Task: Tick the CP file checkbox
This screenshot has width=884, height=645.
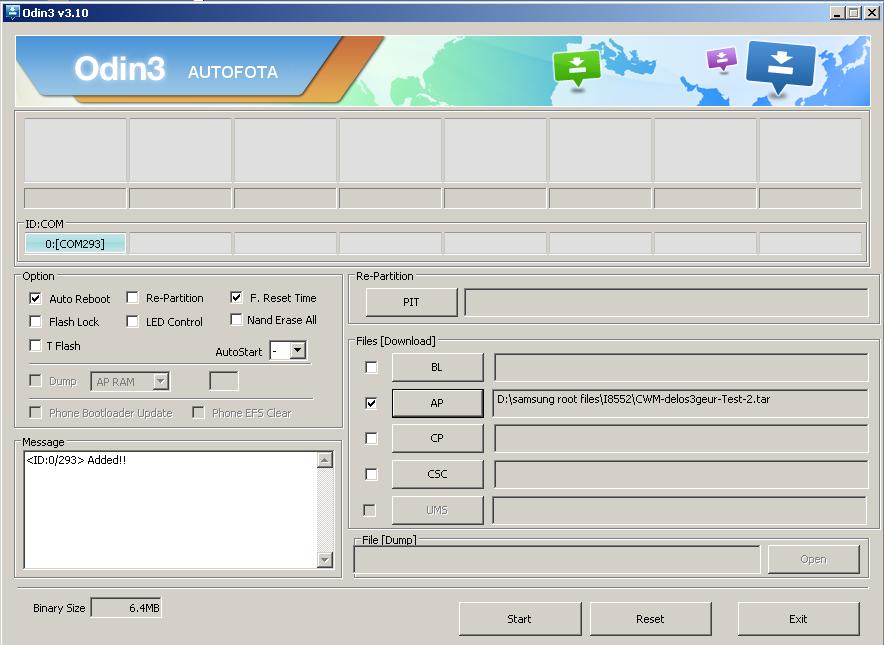Action: 371,438
